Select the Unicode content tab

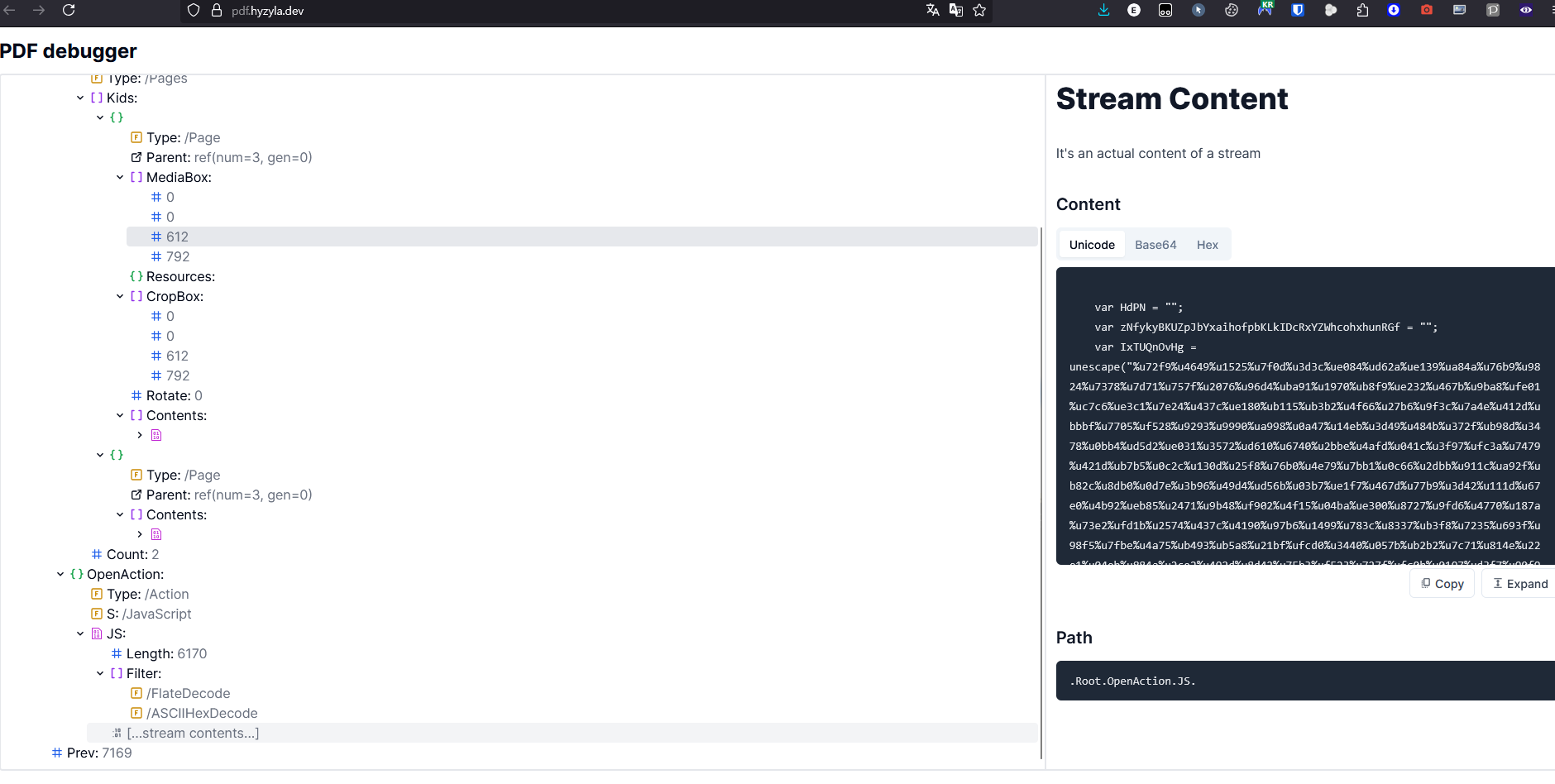click(x=1092, y=245)
